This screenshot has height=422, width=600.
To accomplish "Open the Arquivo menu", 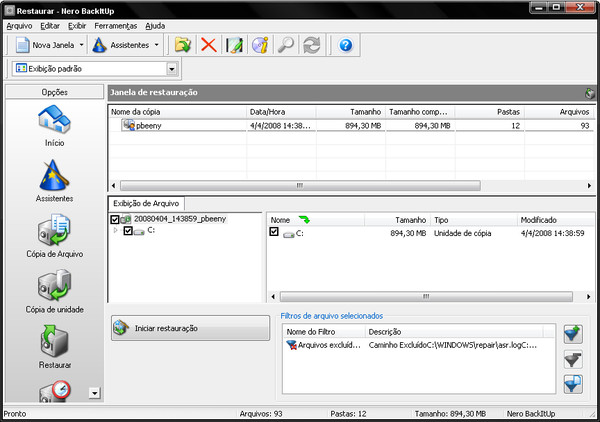I will pyautogui.click(x=19, y=26).
